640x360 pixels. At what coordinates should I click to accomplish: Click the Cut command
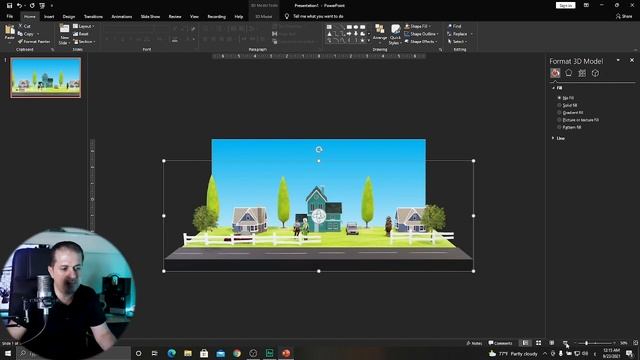click(x=24, y=26)
